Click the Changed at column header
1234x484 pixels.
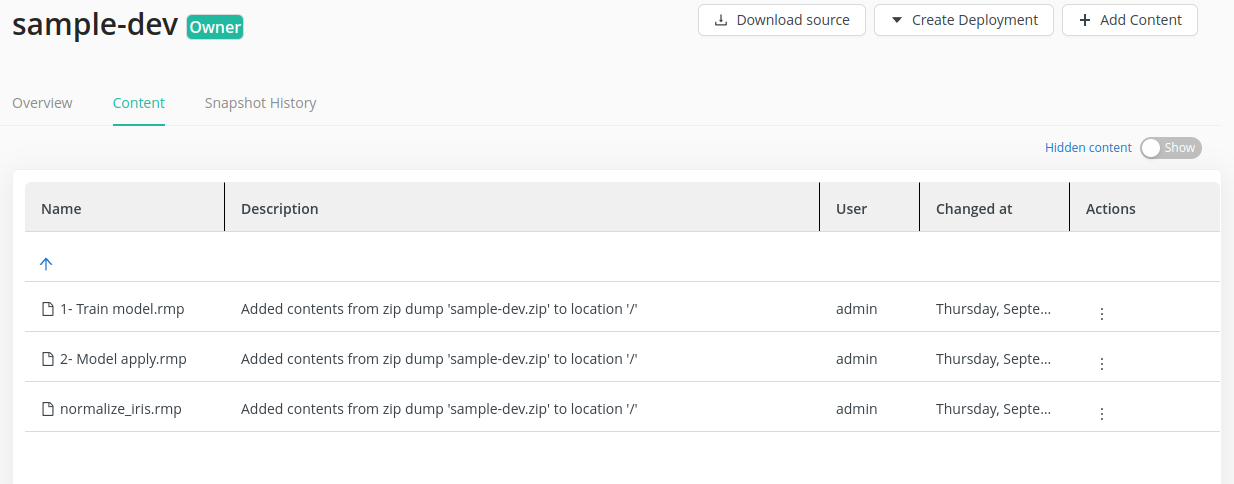[974, 209]
